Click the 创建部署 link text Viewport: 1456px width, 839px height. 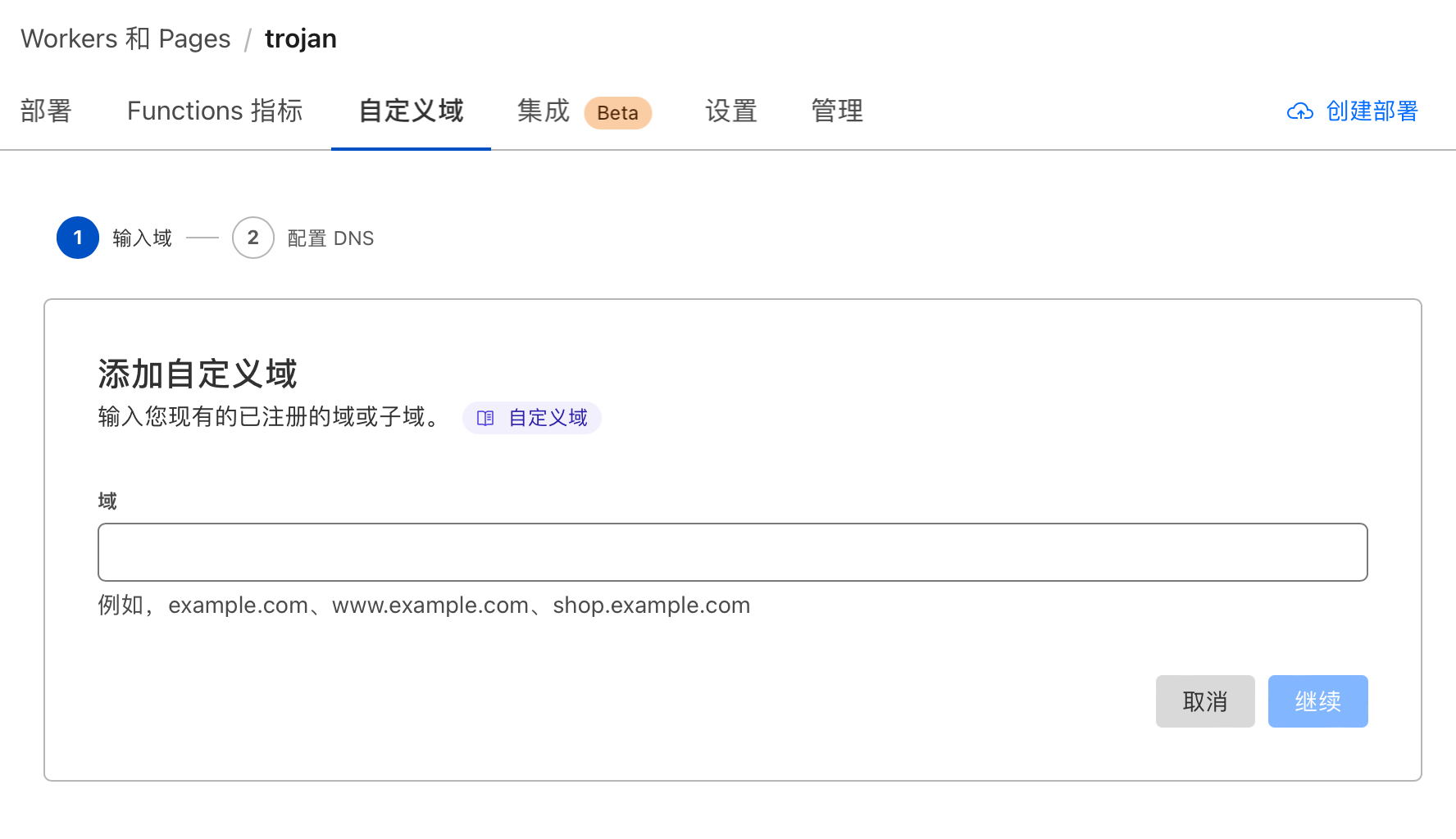coord(1372,111)
